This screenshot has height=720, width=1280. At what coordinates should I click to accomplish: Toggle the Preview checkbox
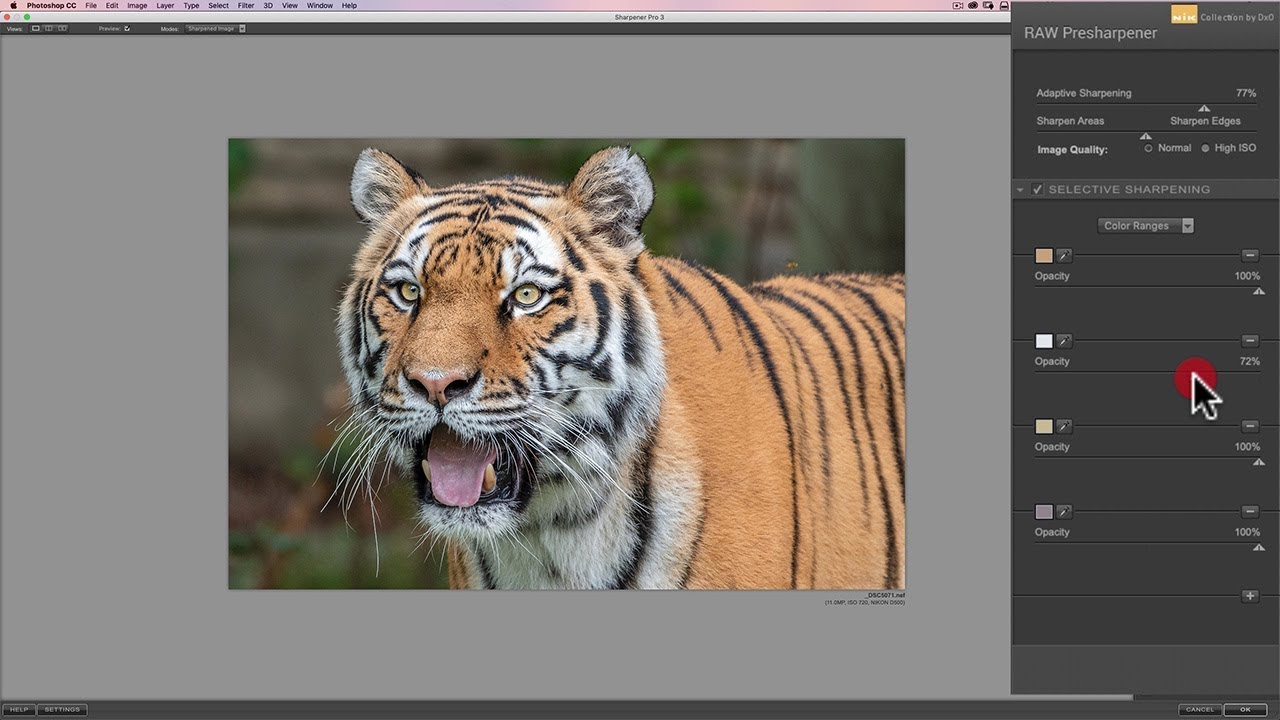[x=127, y=29]
